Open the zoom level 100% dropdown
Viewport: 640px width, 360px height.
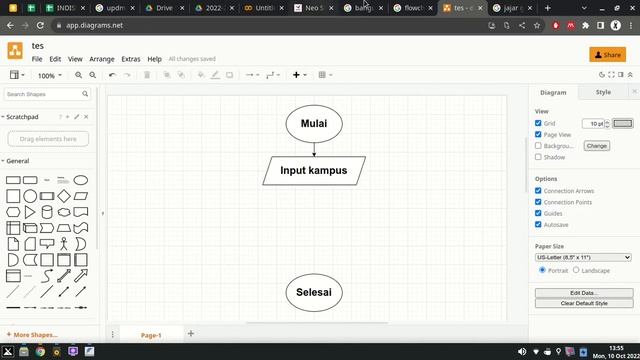tap(49, 76)
